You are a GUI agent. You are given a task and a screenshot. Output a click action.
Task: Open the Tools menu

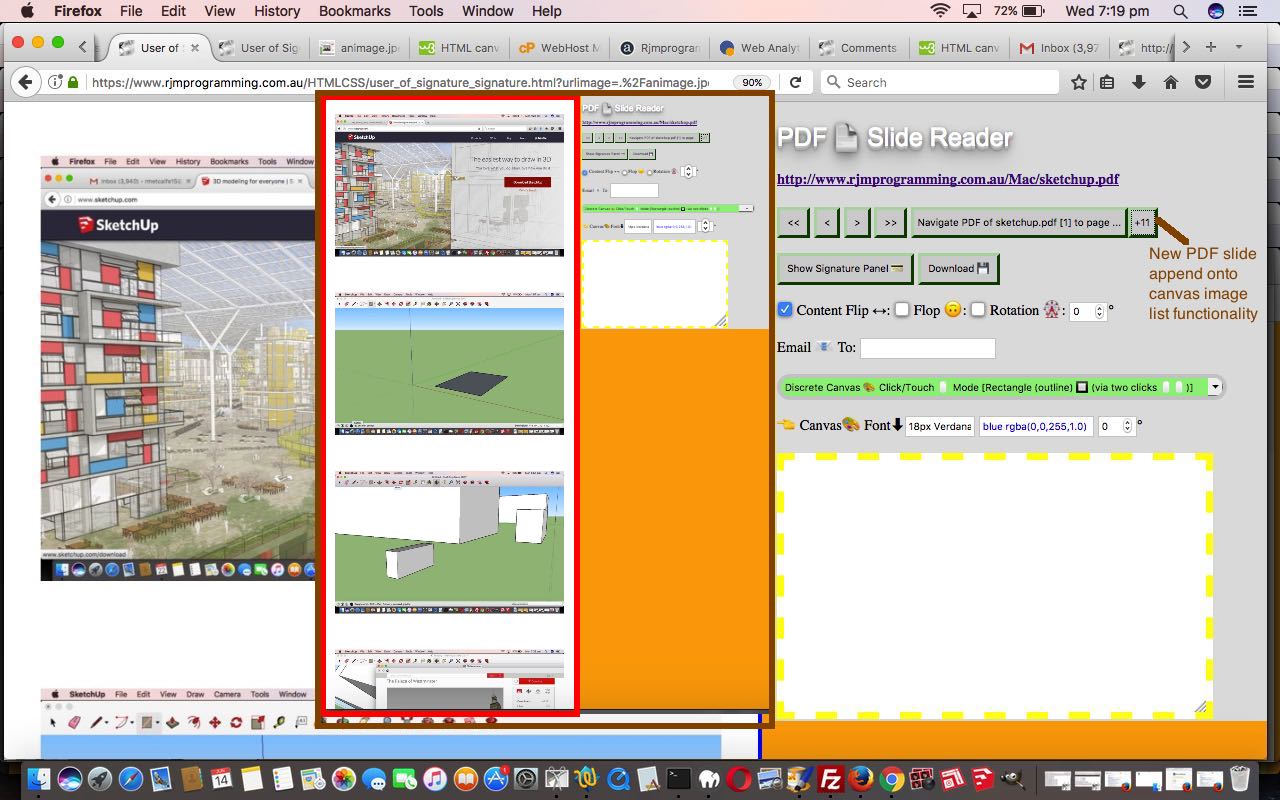tap(426, 11)
